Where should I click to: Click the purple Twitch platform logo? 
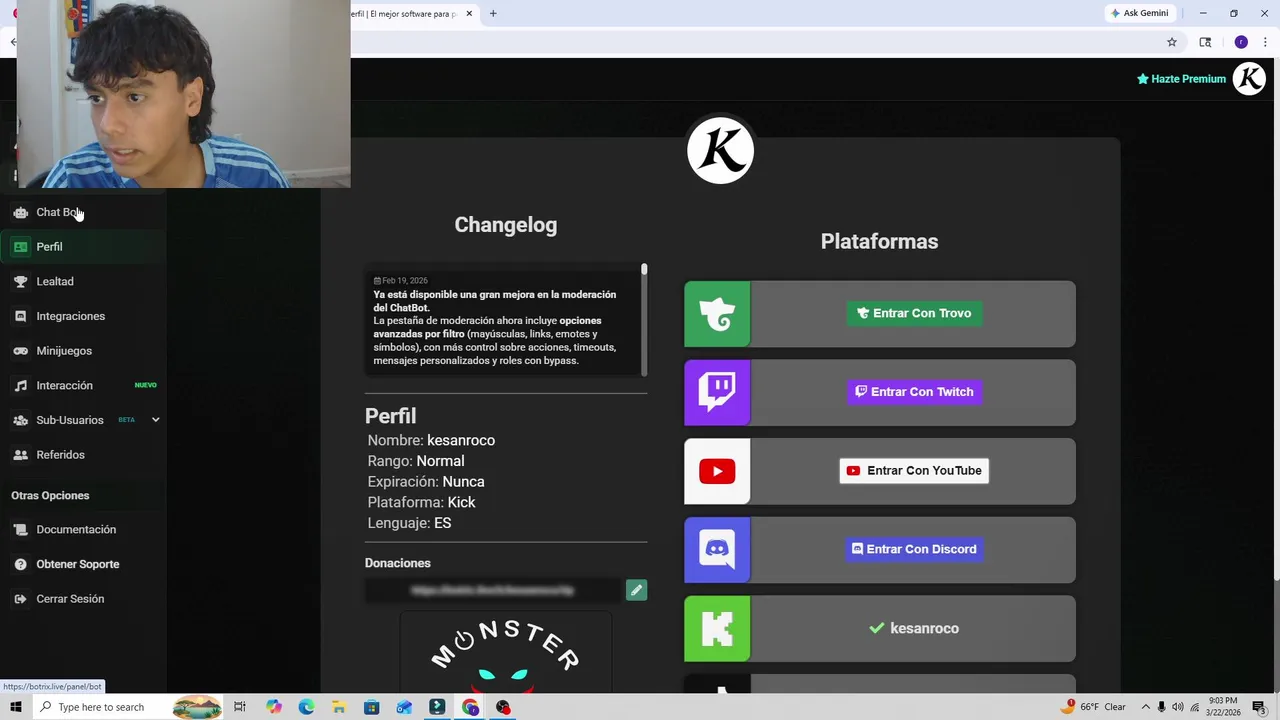tap(717, 392)
